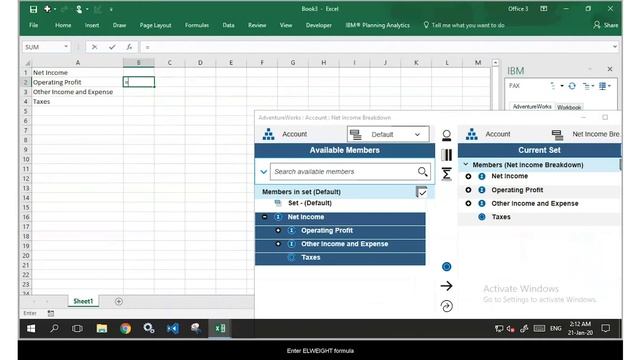Click the blue circle replace icon
This screenshot has width=640, height=360.
pos(447,267)
